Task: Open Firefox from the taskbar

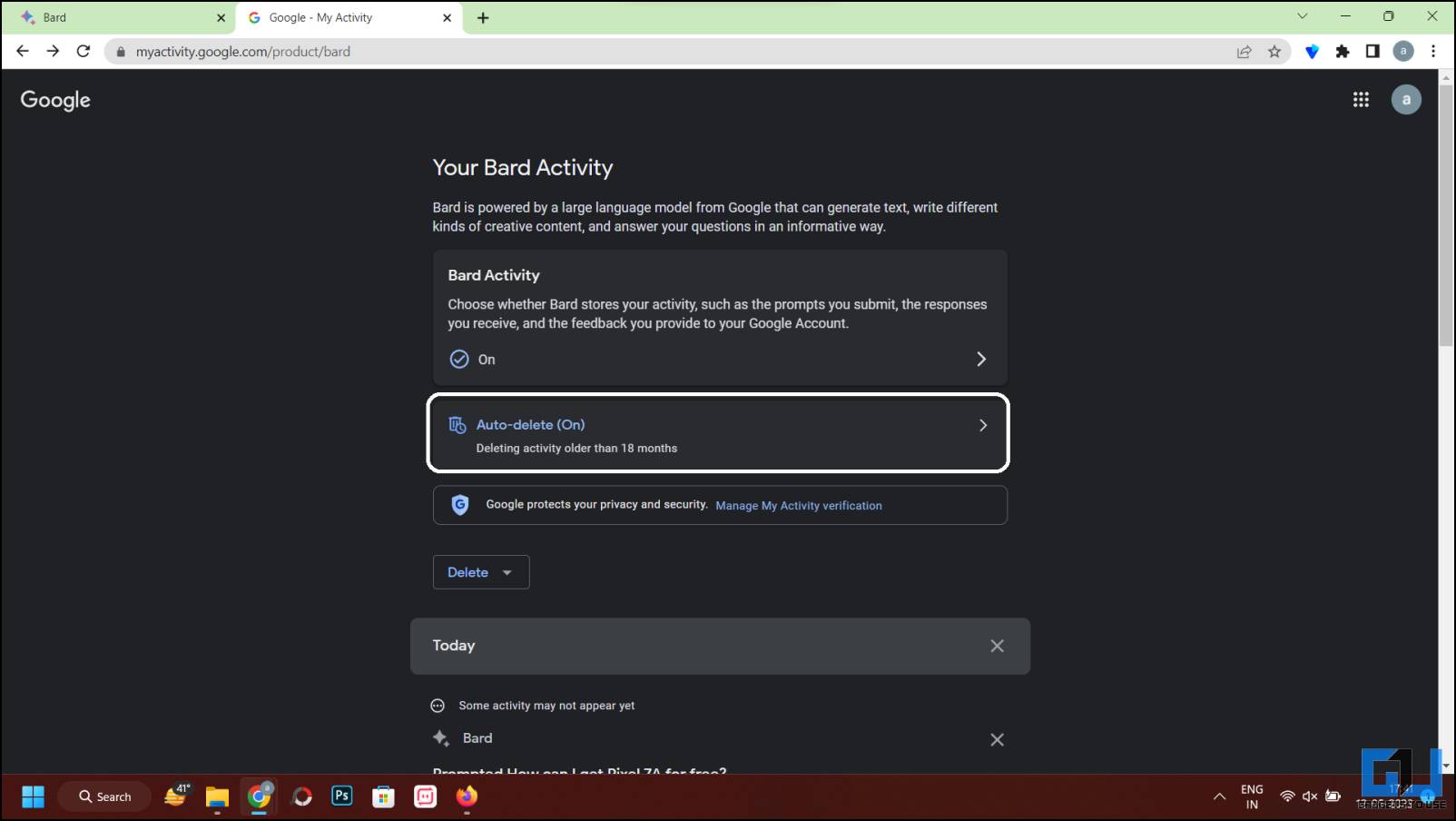Action: click(467, 796)
